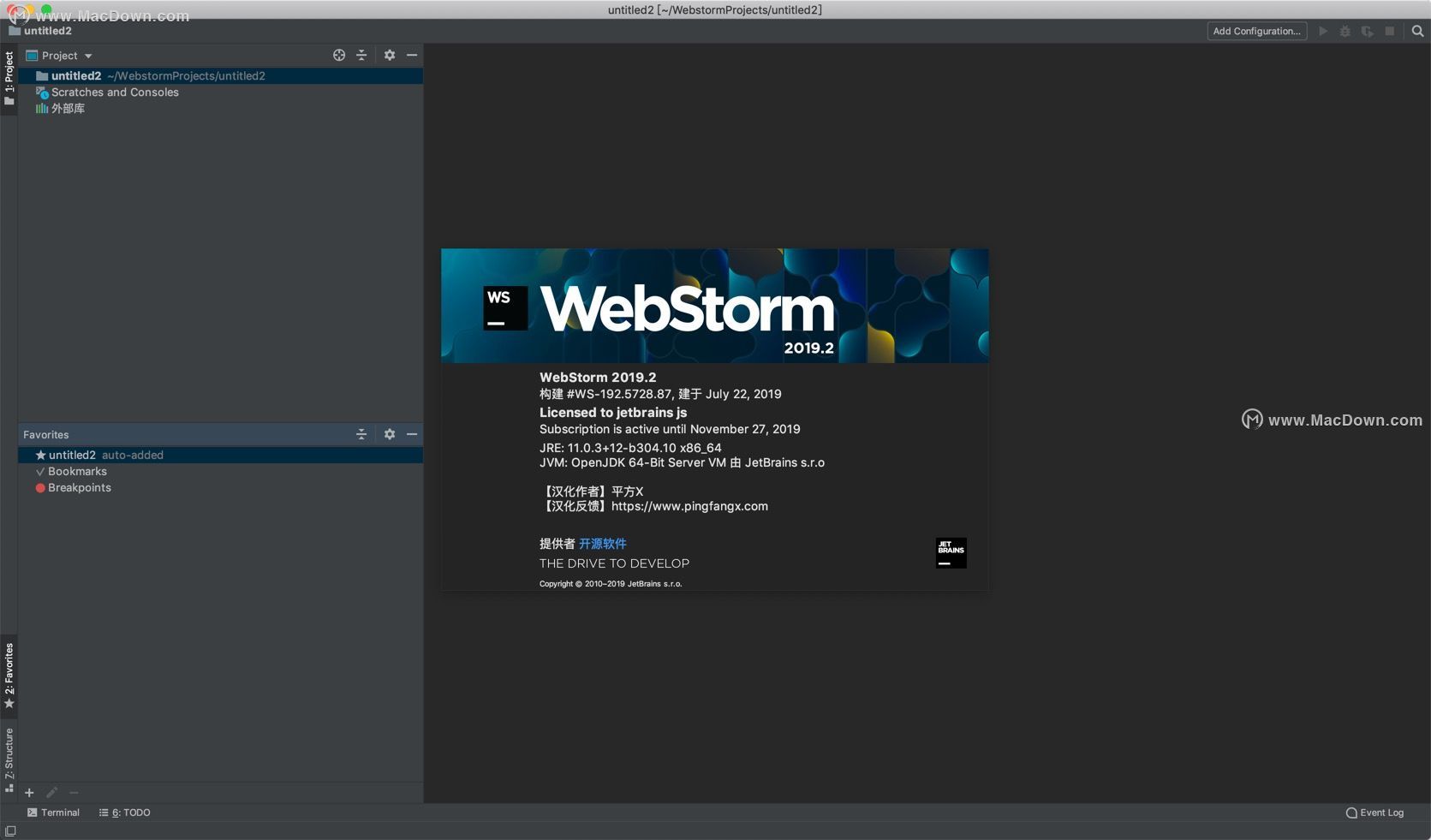
Task: Open the 开源软件 link in About dialog
Action: (603, 544)
